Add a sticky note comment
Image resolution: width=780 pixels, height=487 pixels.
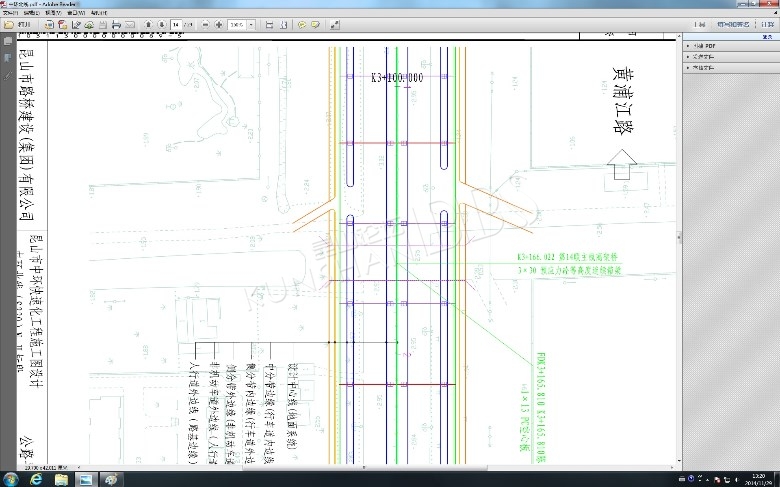click(x=301, y=24)
